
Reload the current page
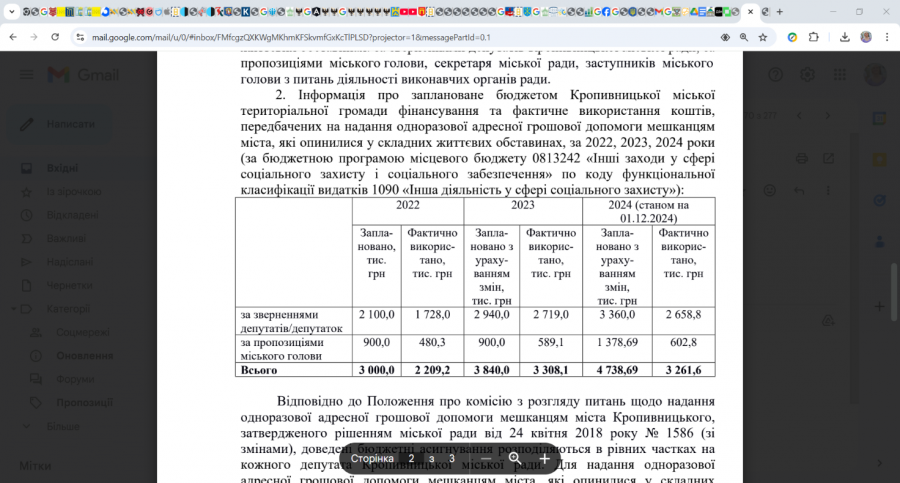click(x=55, y=37)
